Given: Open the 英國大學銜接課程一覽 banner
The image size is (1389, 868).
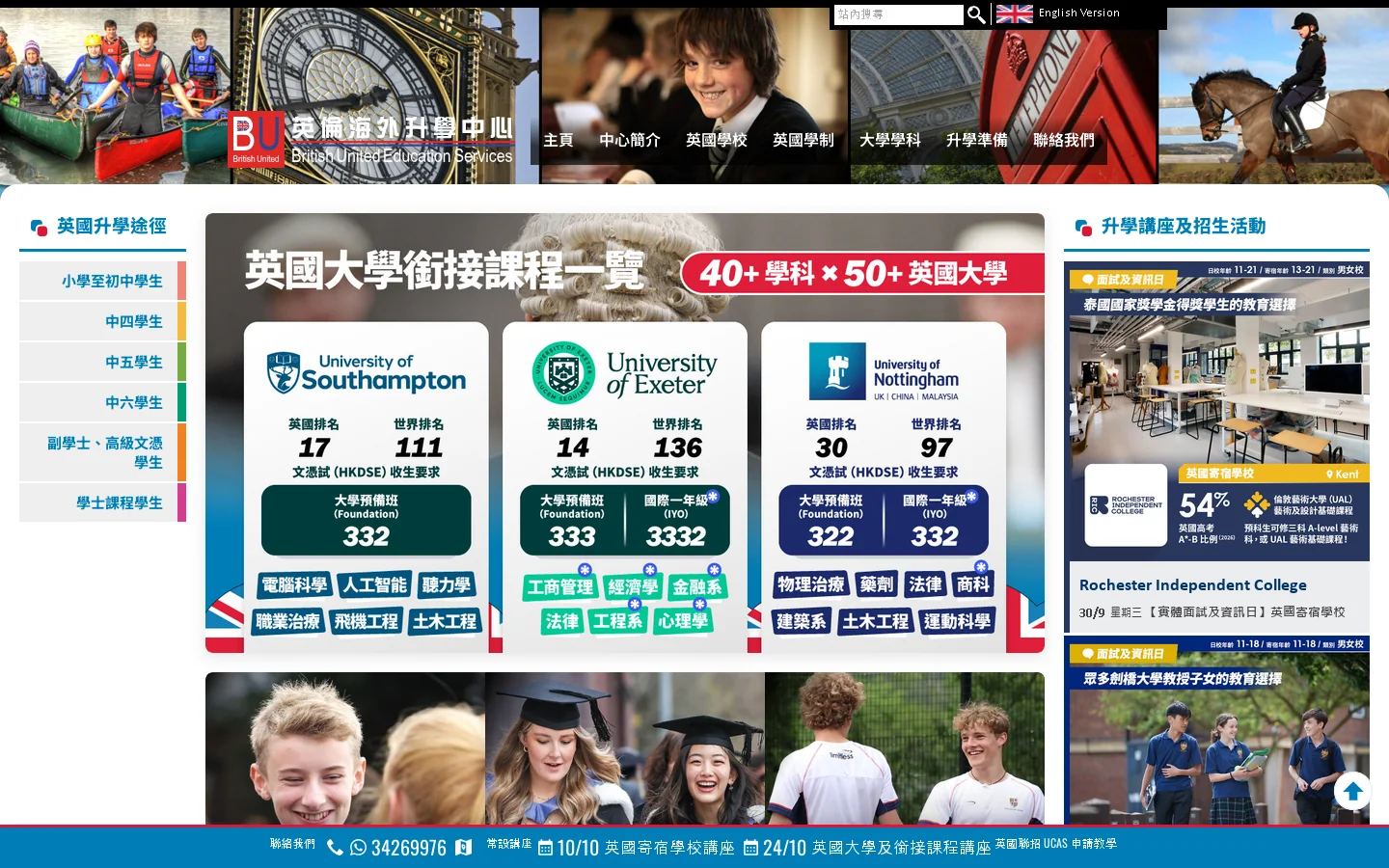Looking at the screenshot, I should (x=625, y=433).
